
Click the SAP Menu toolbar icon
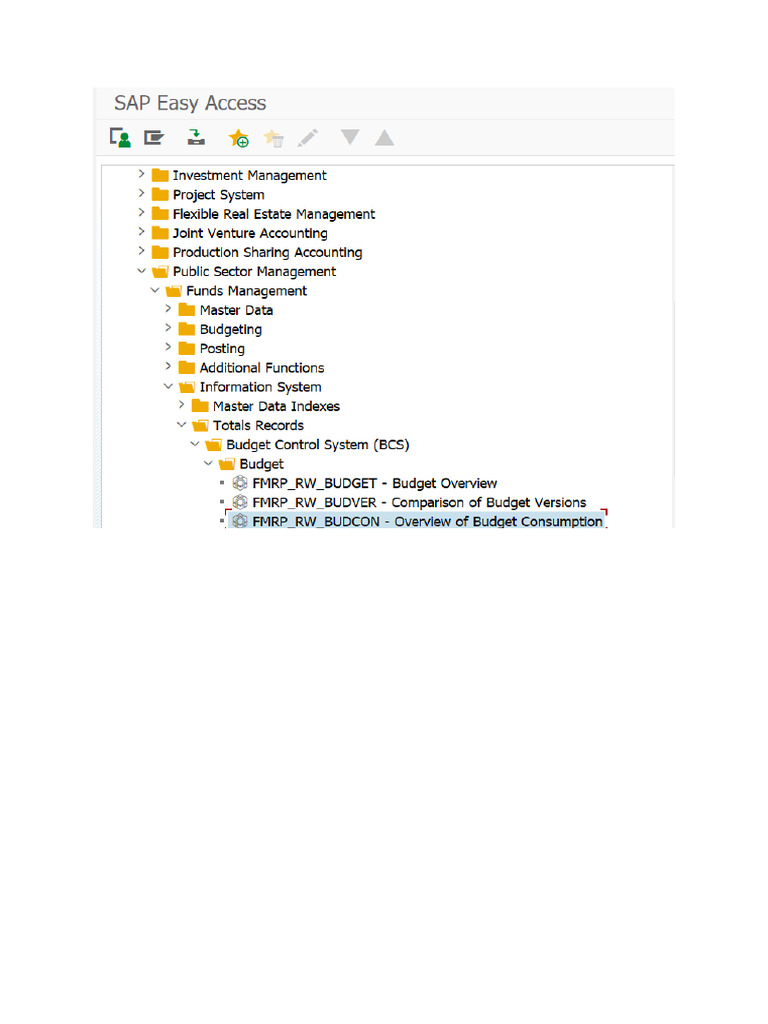coord(154,138)
